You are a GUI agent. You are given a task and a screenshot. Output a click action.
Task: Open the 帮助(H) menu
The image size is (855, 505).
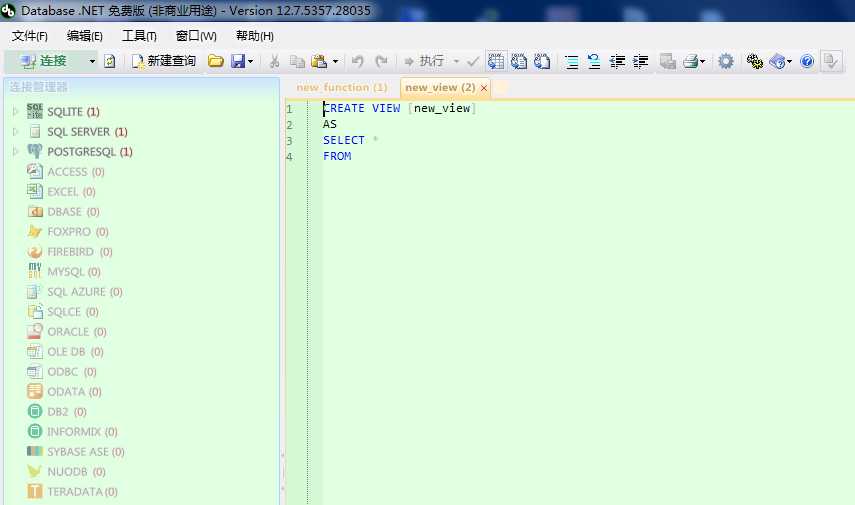click(x=255, y=36)
